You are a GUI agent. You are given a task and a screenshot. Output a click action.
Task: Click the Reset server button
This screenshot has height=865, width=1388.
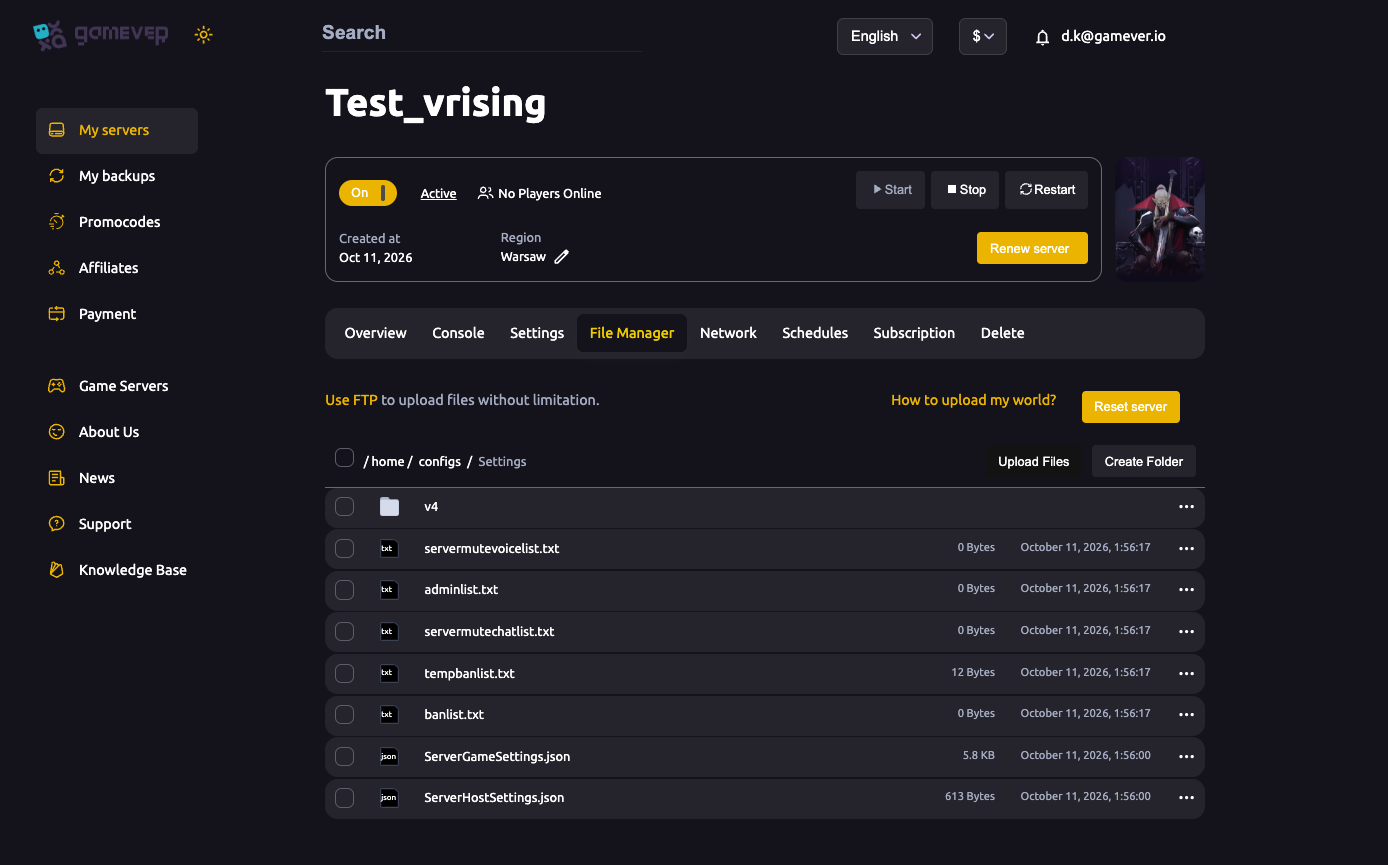pos(1131,407)
